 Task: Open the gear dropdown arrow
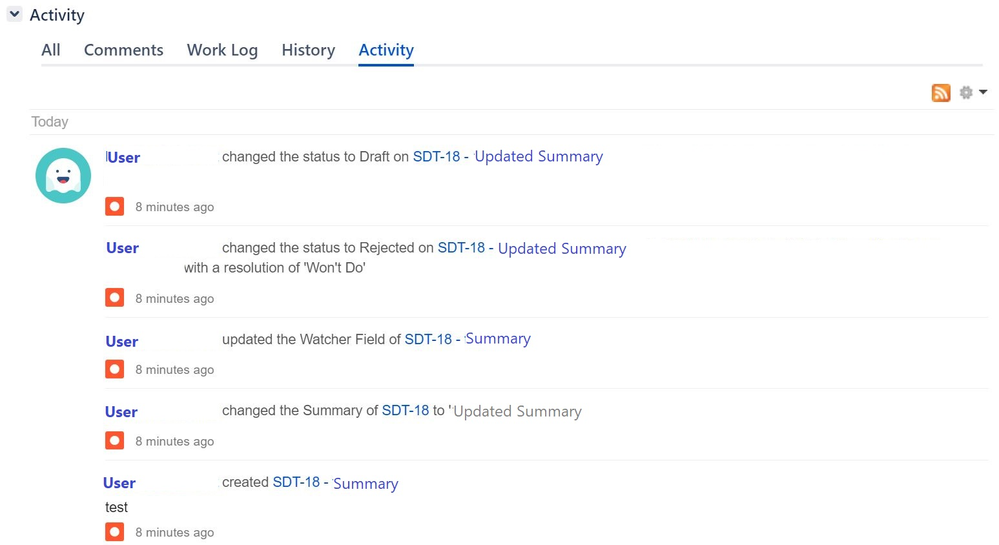click(x=983, y=92)
